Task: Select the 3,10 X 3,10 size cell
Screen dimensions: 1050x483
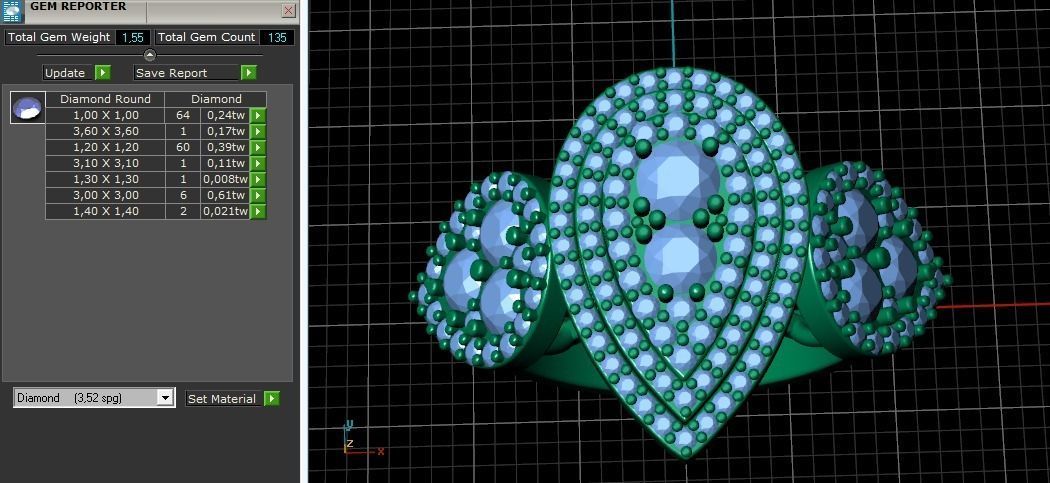Action: (x=106, y=163)
